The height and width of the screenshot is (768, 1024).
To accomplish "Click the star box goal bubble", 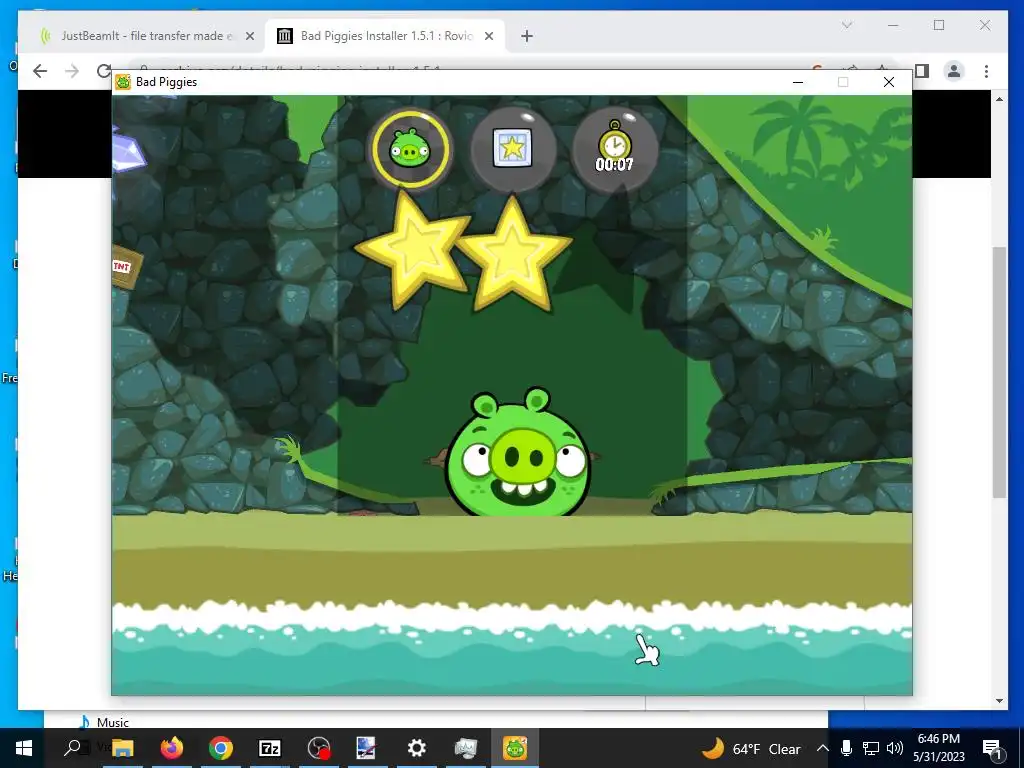I will pyautogui.click(x=513, y=150).
